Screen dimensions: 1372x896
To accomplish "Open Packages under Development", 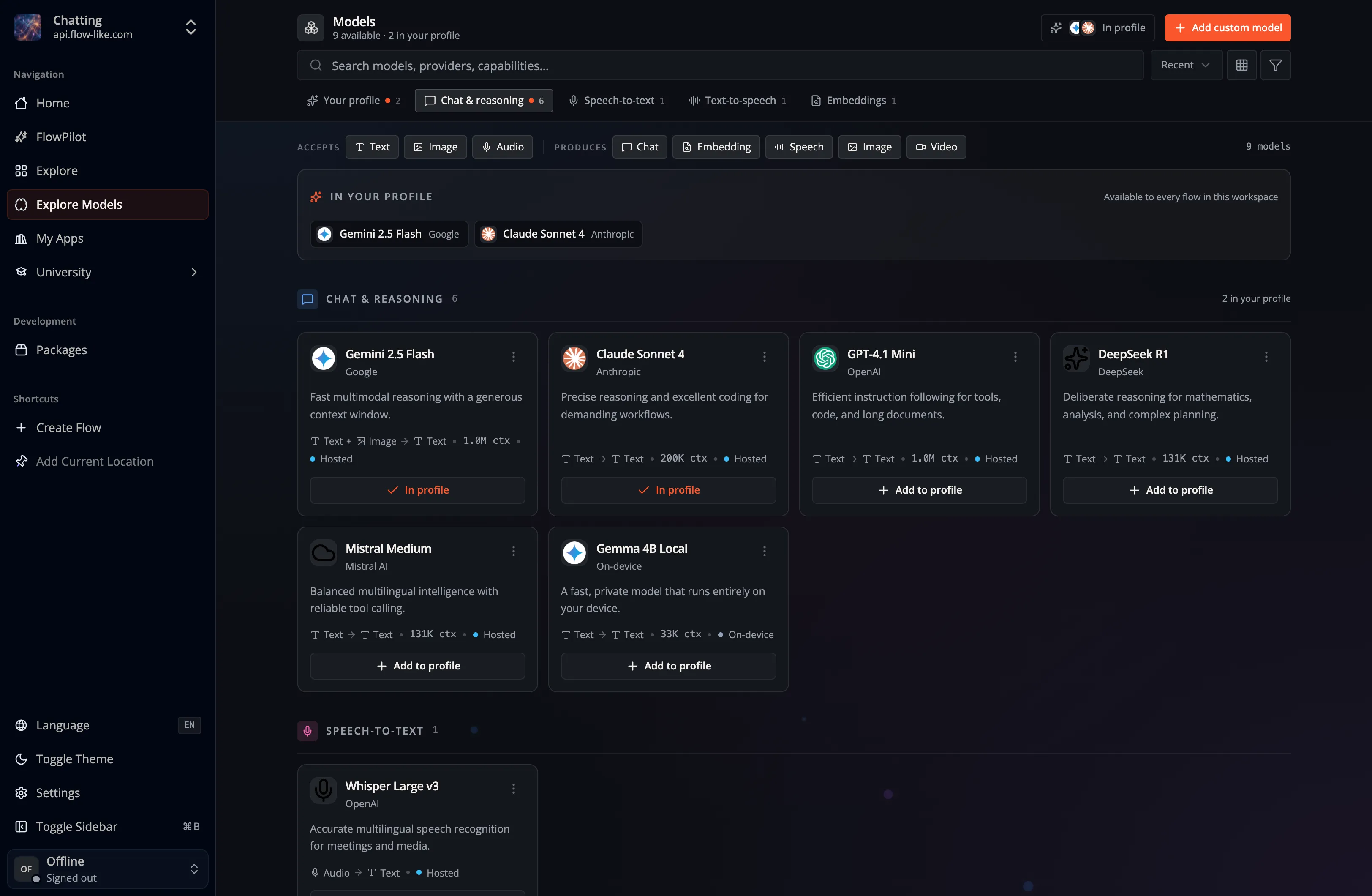I will coord(107,350).
